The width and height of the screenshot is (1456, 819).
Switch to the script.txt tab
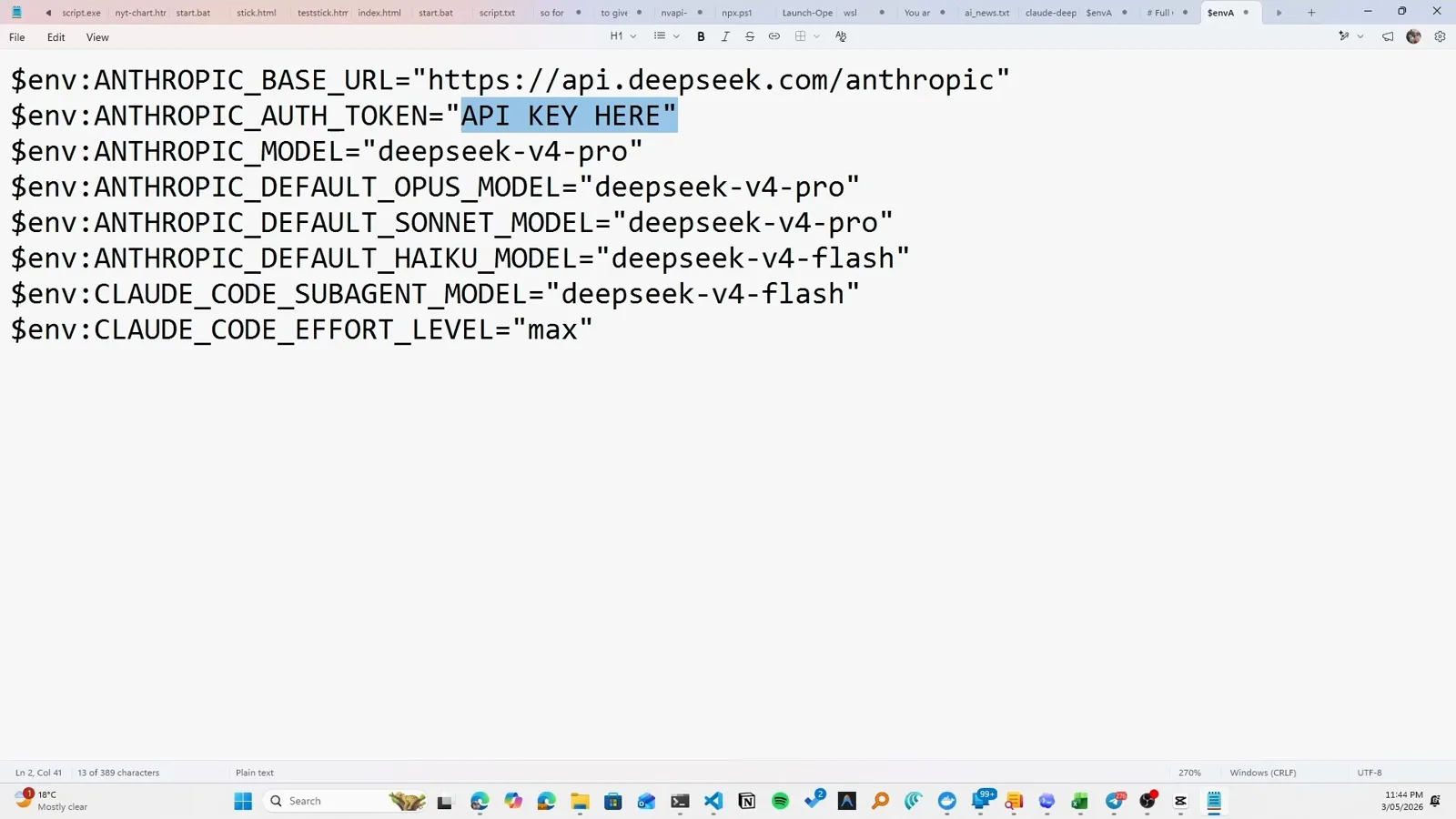(x=498, y=13)
